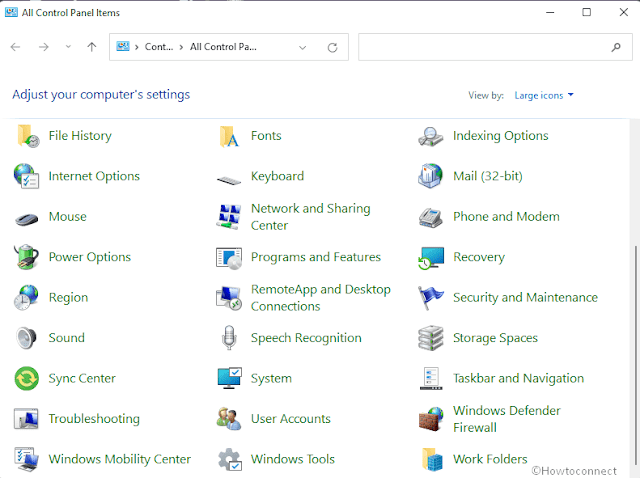Click the Windows Tools gear icon

click(x=229, y=459)
